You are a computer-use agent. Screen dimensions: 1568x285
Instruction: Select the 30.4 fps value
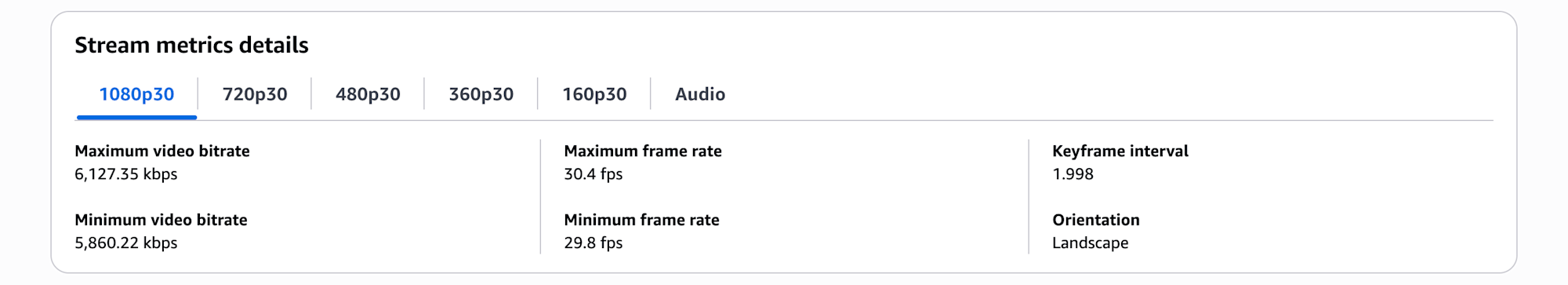pyautogui.click(x=593, y=174)
